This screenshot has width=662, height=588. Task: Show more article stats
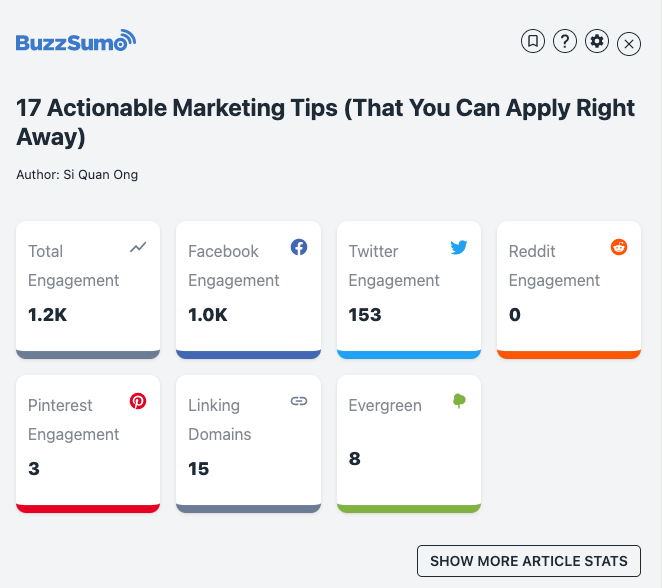[528, 561]
